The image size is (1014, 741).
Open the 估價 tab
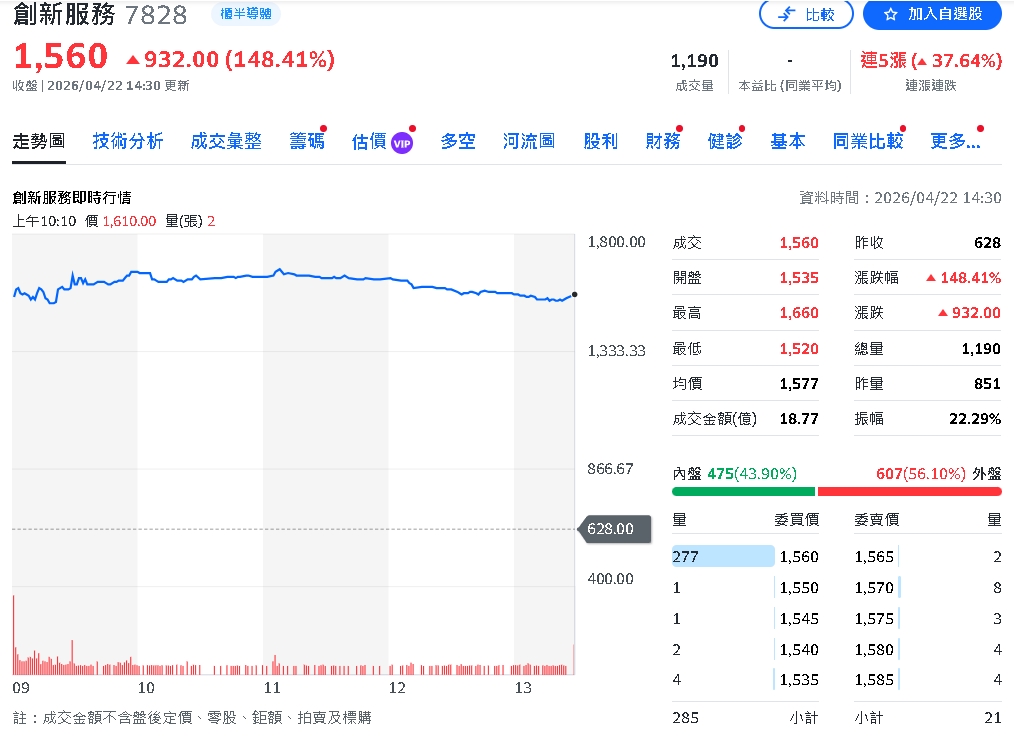coord(368,141)
